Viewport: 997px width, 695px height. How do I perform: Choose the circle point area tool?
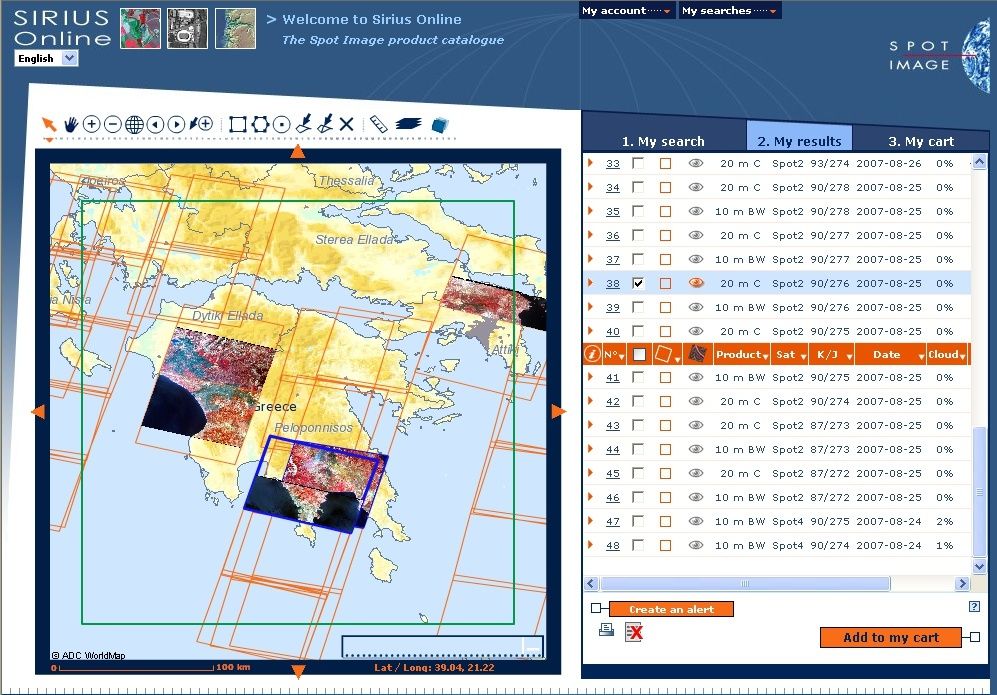point(282,124)
